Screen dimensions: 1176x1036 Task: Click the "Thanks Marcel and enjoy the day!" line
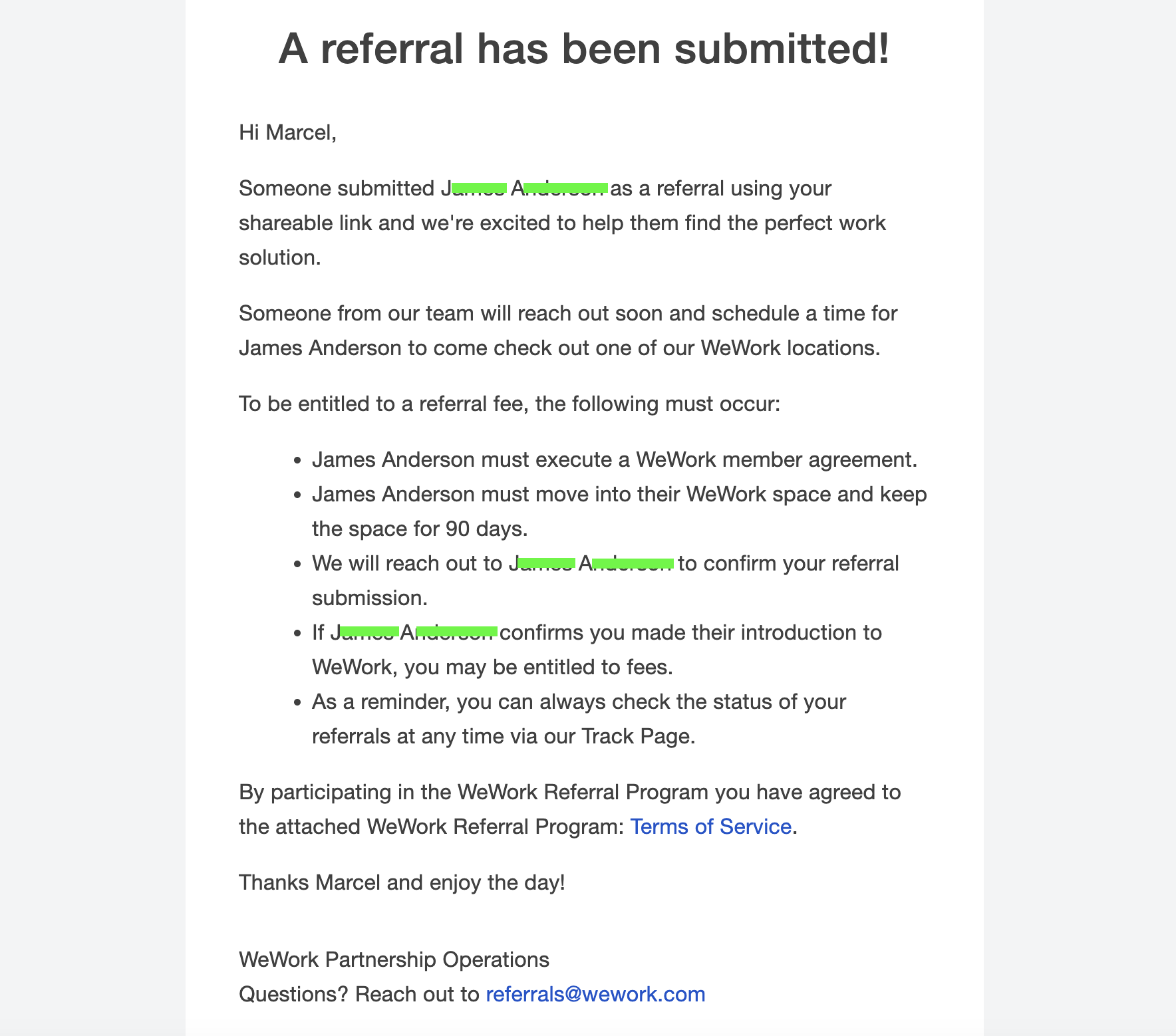(402, 882)
